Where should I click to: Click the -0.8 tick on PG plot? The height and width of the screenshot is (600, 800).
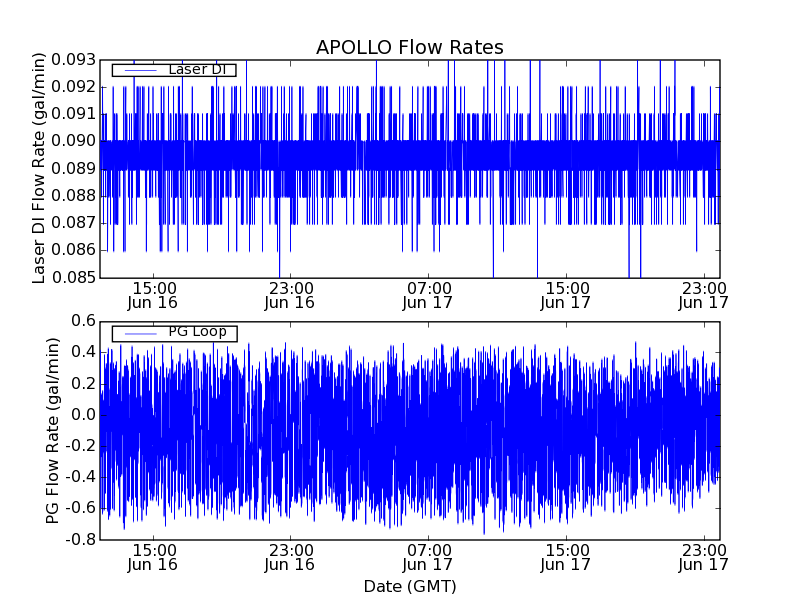pyautogui.click(x=80, y=539)
